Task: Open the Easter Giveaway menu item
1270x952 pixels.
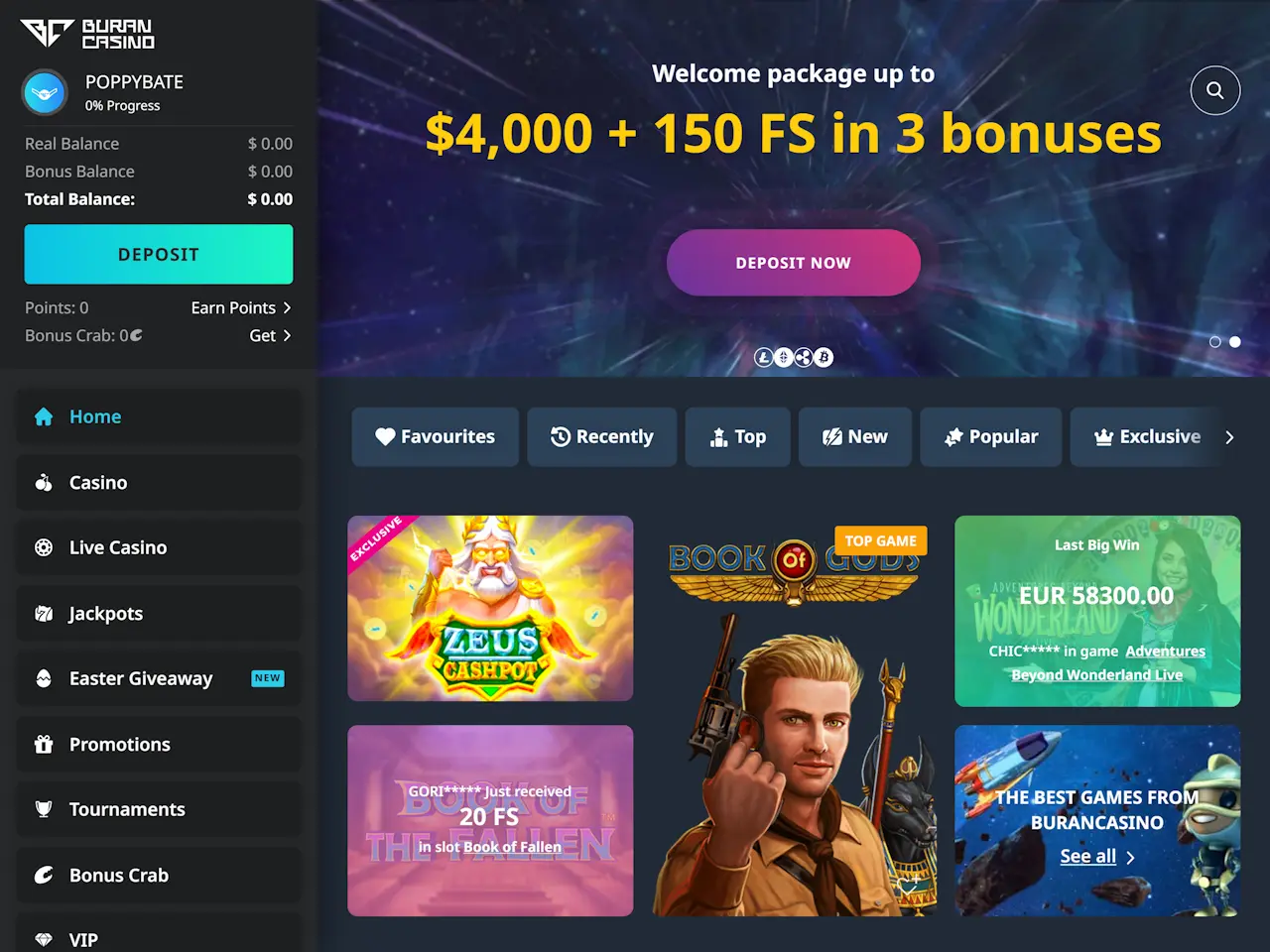Action: 159,678
